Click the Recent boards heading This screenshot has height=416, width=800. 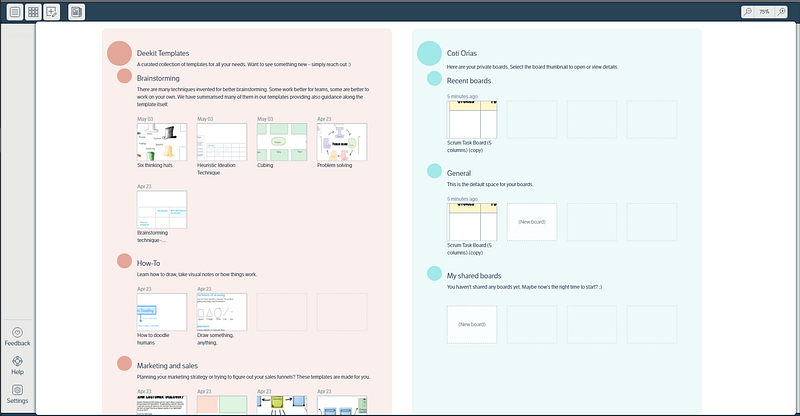tap(469, 81)
